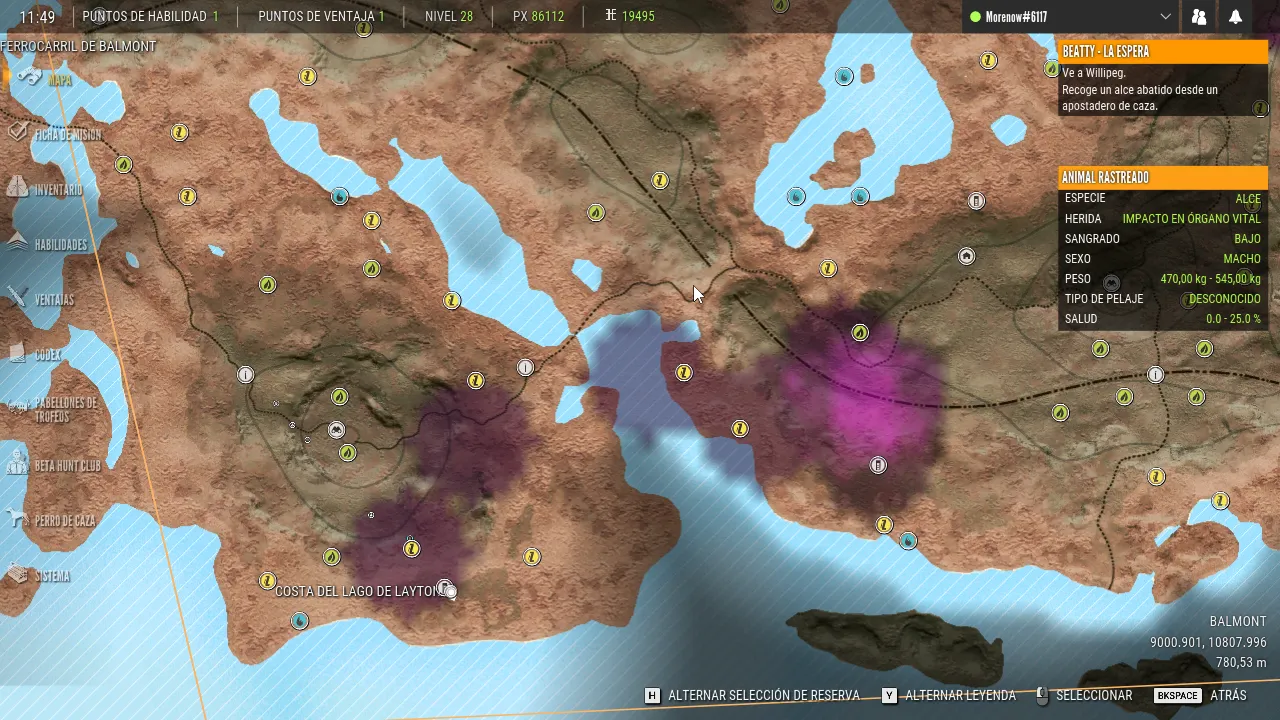
Task: Select lookout marker between the two feed zones
Action: (337, 431)
